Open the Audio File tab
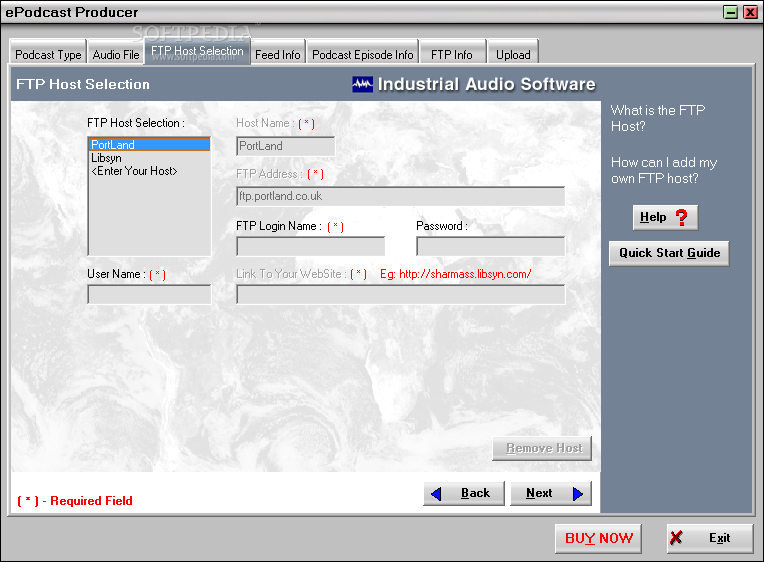This screenshot has width=764, height=562. [x=115, y=52]
